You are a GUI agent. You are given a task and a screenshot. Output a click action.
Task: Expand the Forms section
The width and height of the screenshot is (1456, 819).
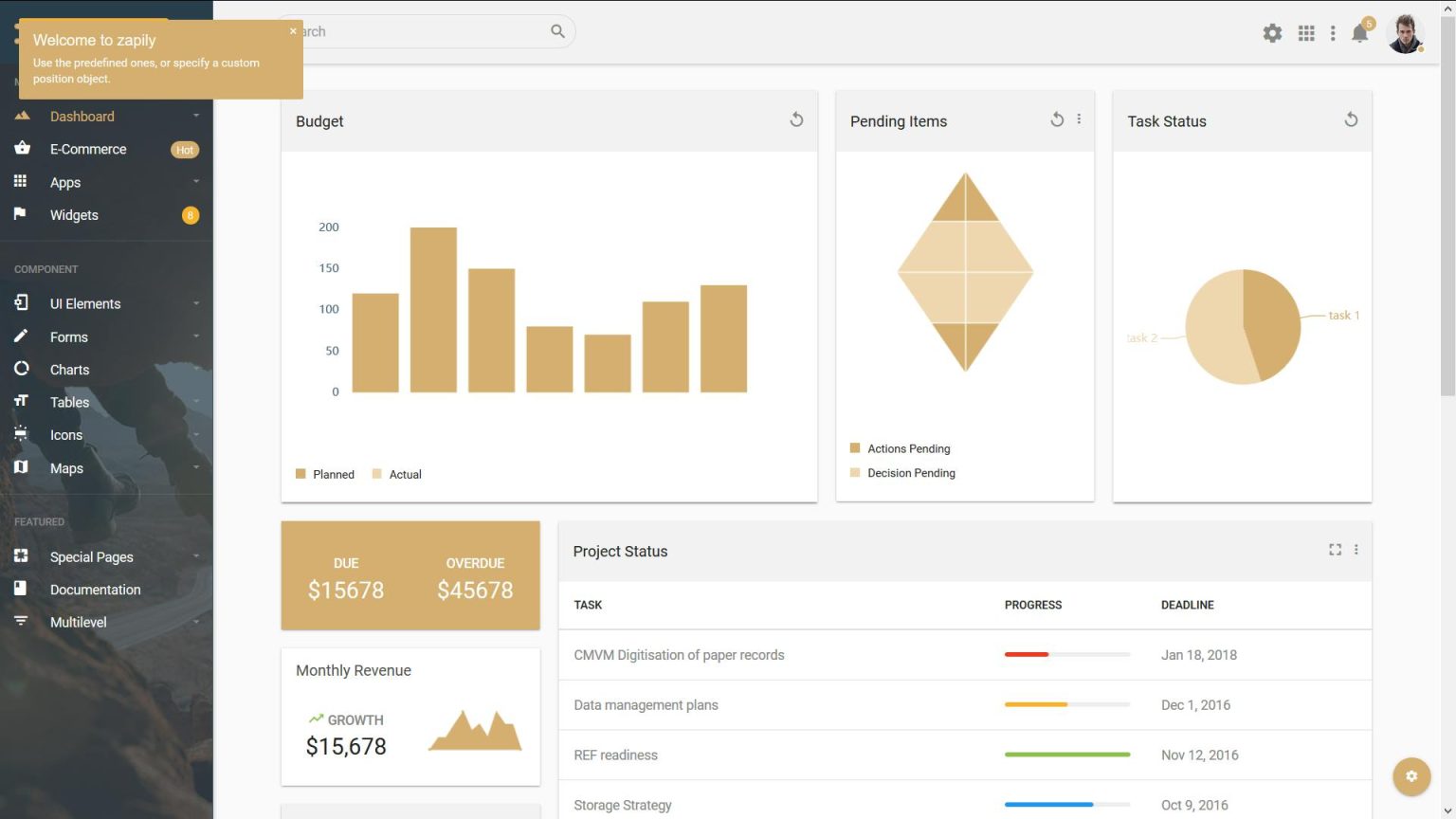pyautogui.click(x=69, y=337)
